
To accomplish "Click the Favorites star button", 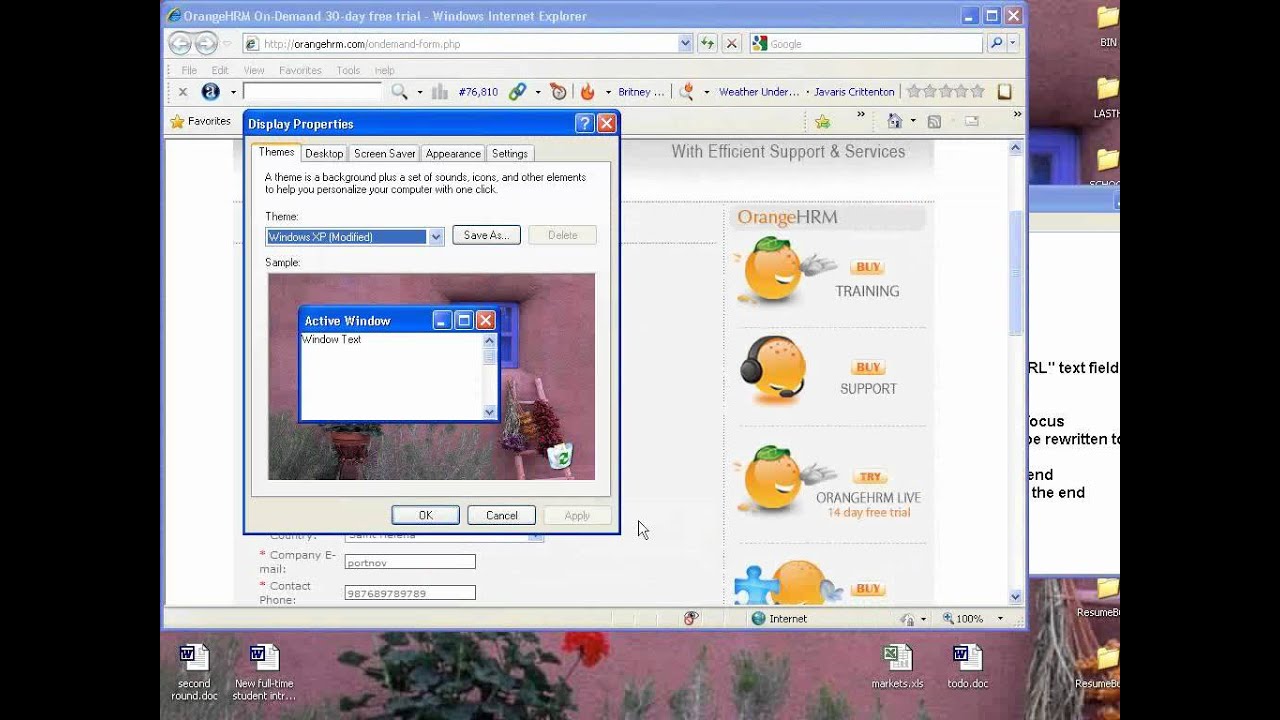I will (201, 121).
